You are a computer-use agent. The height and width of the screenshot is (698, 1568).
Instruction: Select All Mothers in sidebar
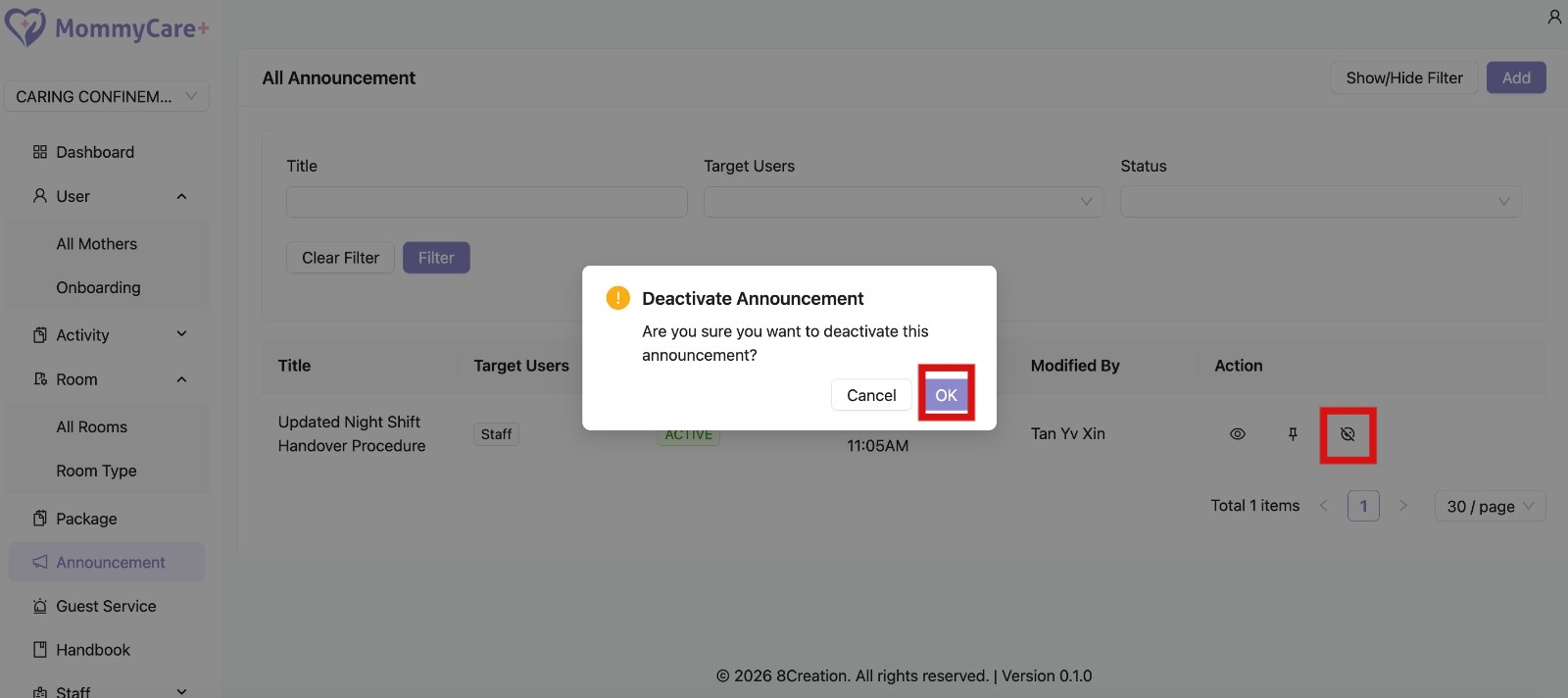[97, 244]
